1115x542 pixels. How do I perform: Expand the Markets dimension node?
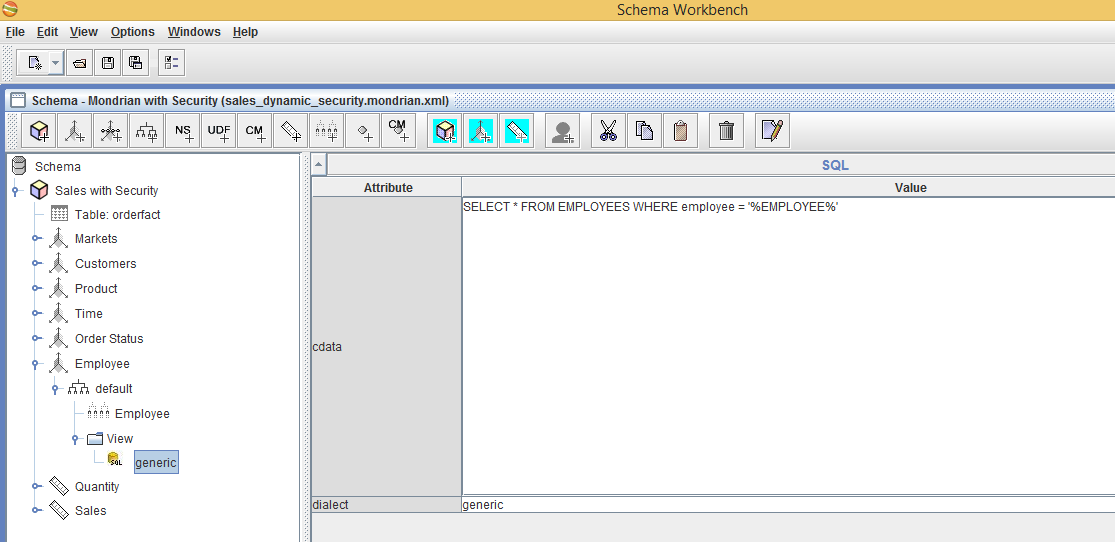tap(36, 239)
